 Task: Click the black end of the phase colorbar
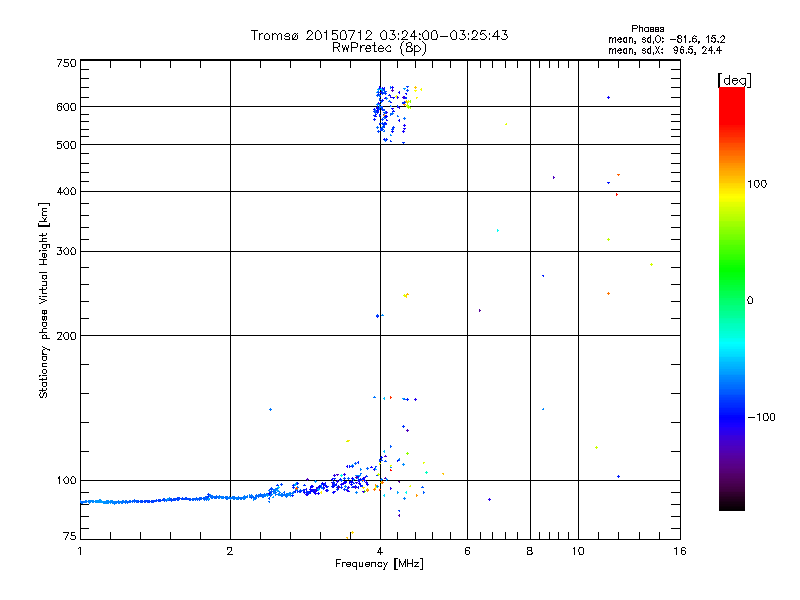point(732,503)
